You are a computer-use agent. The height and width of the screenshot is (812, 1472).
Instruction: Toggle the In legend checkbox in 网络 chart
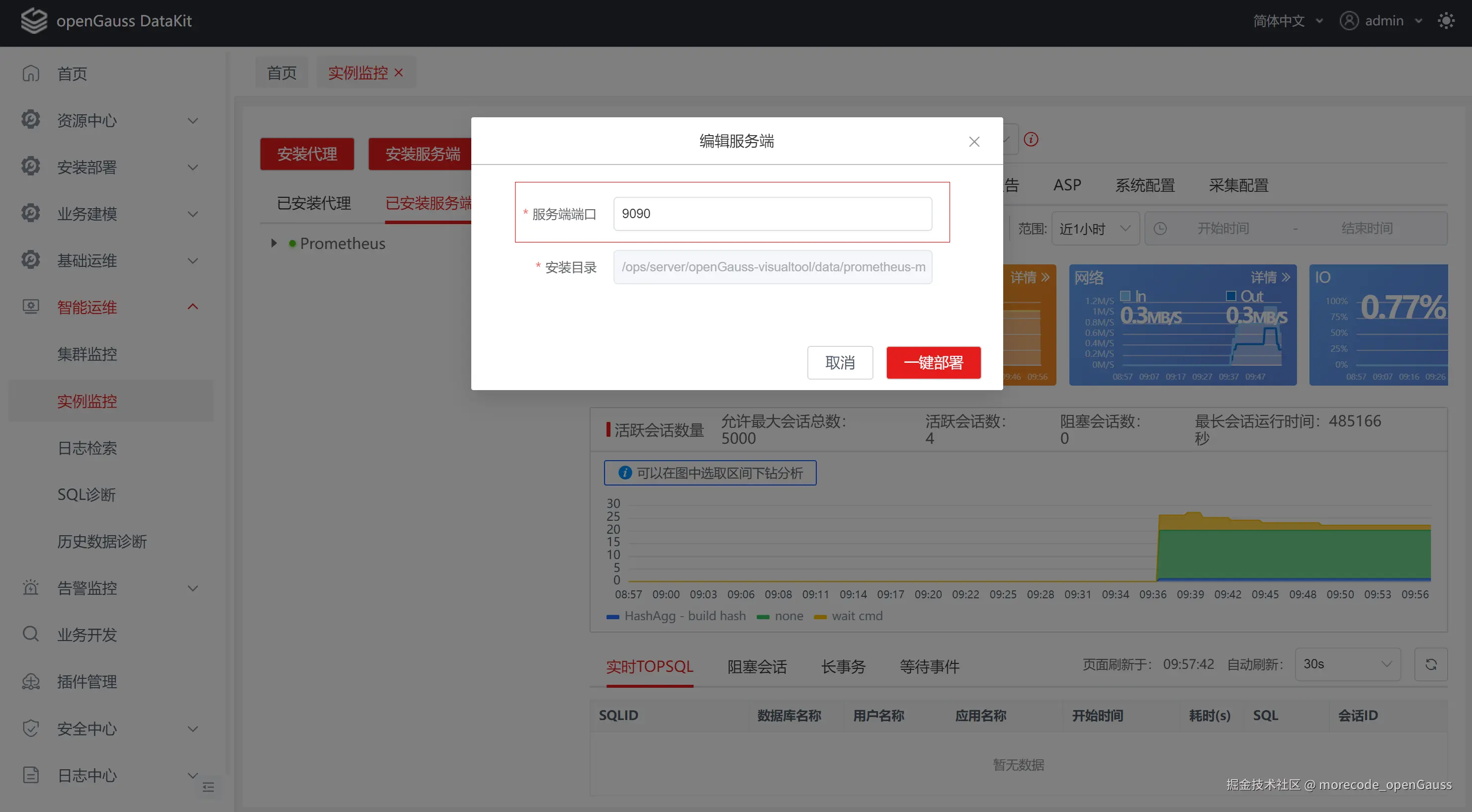pos(1125,296)
